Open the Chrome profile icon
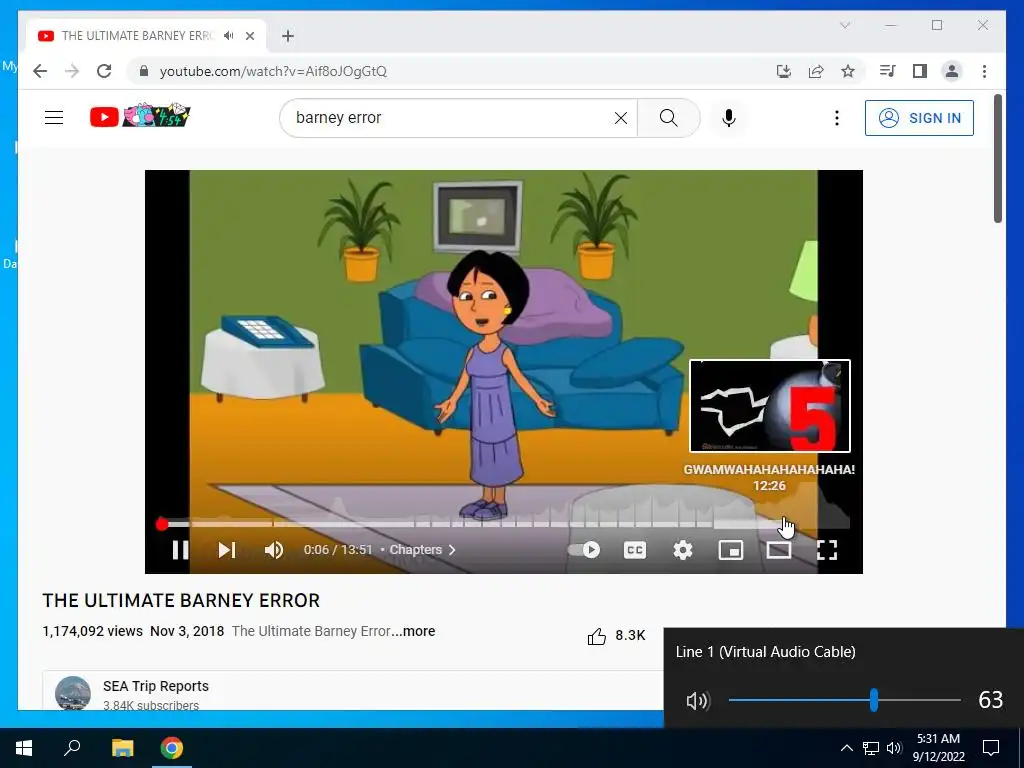Viewport: 1024px width, 768px height. coord(952,71)
